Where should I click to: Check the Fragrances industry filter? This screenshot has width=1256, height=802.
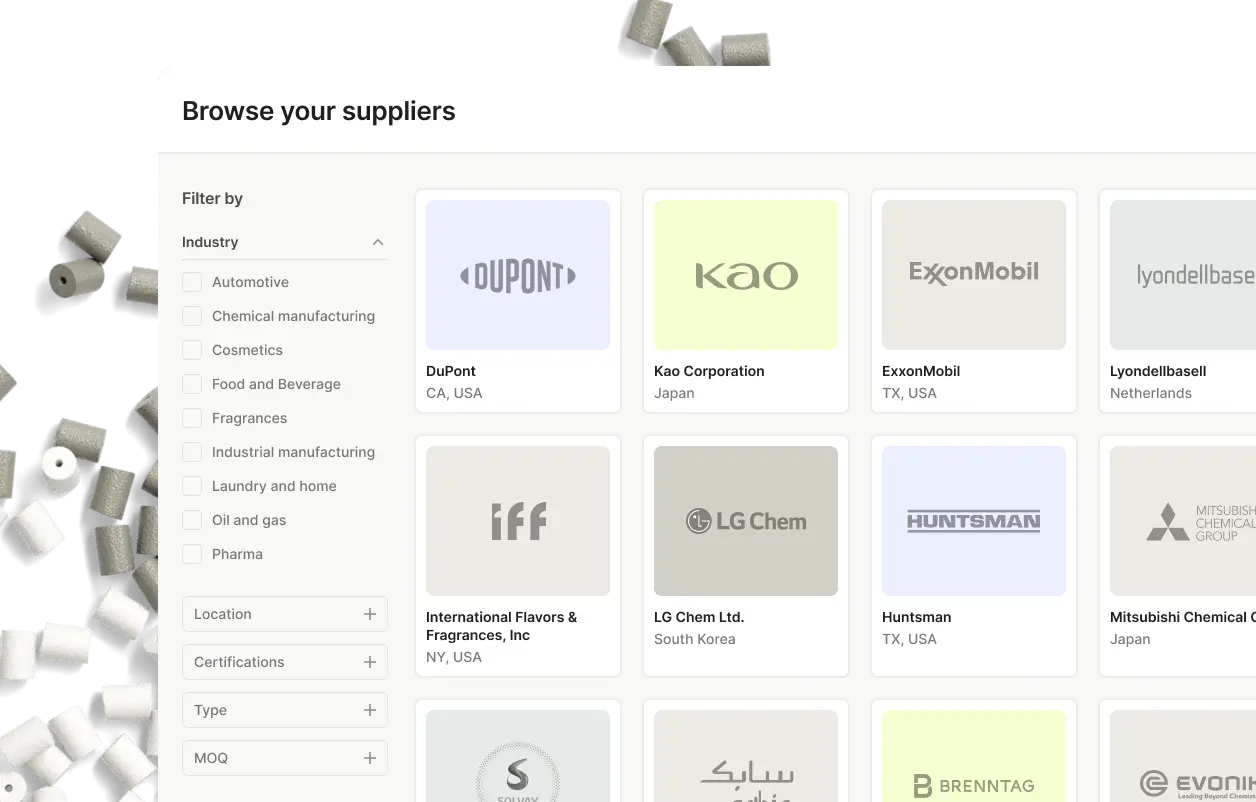point(191,418)
